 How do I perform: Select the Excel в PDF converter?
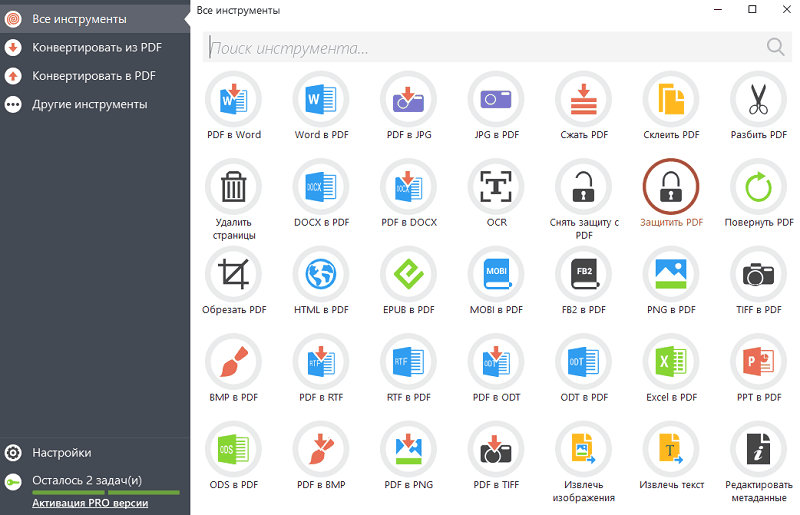(x=671, y=361)
